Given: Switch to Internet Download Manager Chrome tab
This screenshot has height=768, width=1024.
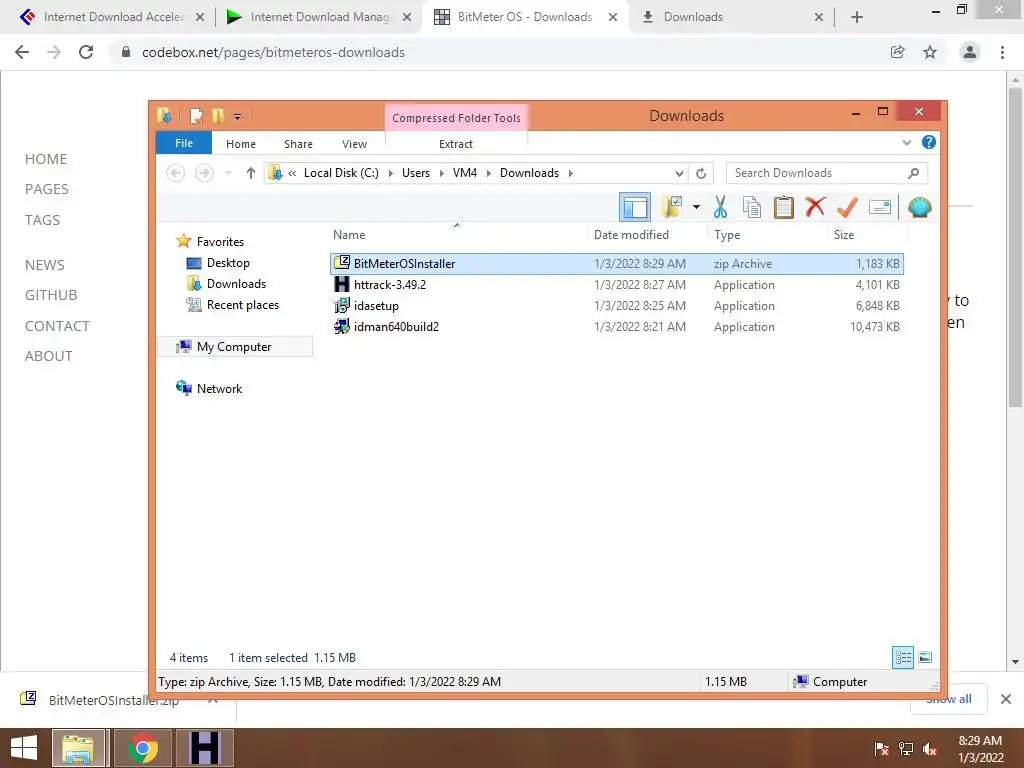Looking at the screenshot, I should pyautogui.click(x=319, y=17).
